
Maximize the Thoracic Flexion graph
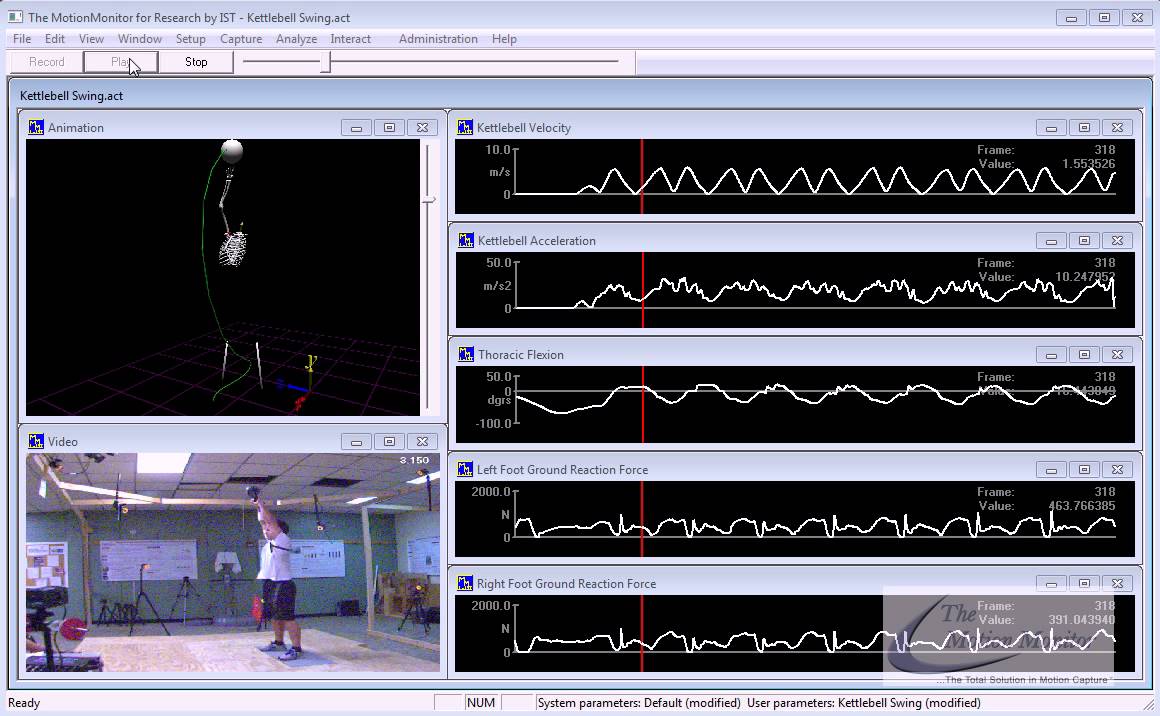tap(1085, 355)
